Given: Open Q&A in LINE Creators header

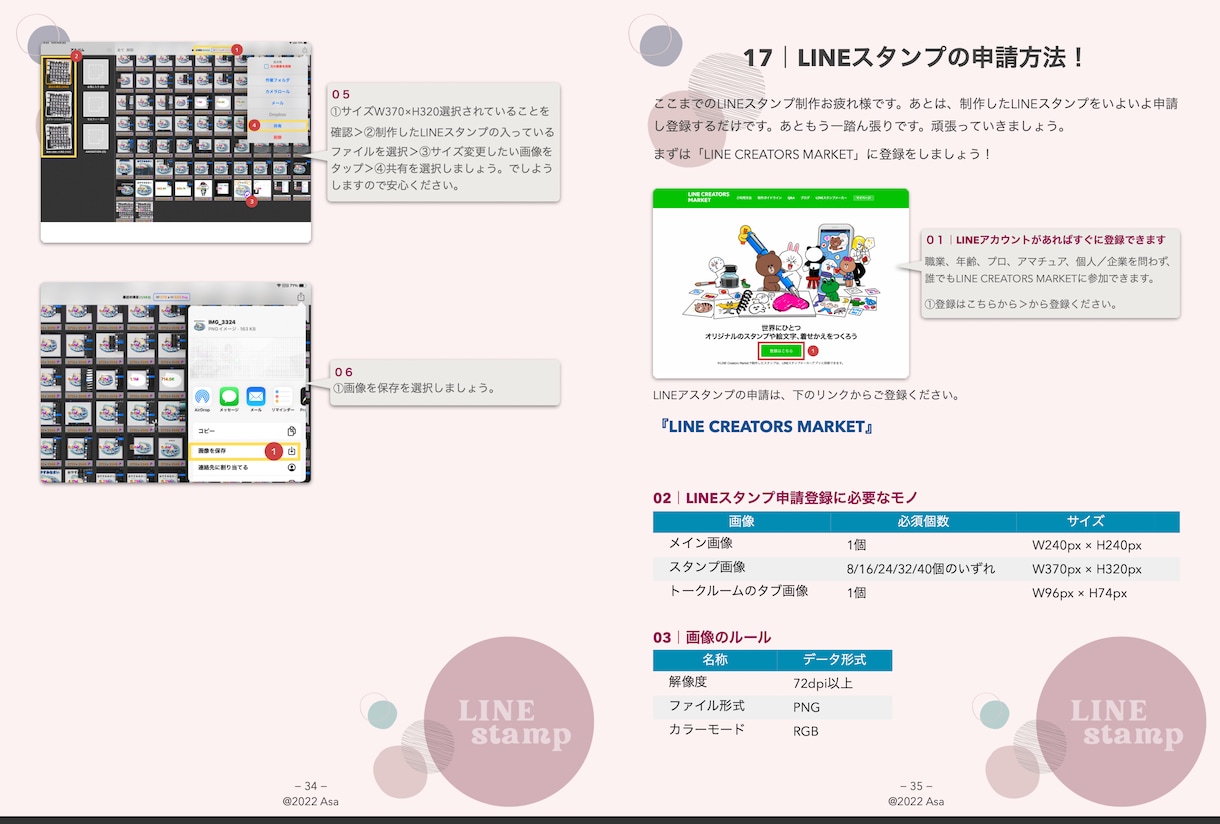Looking at the screenshot, I should point(790,198).
